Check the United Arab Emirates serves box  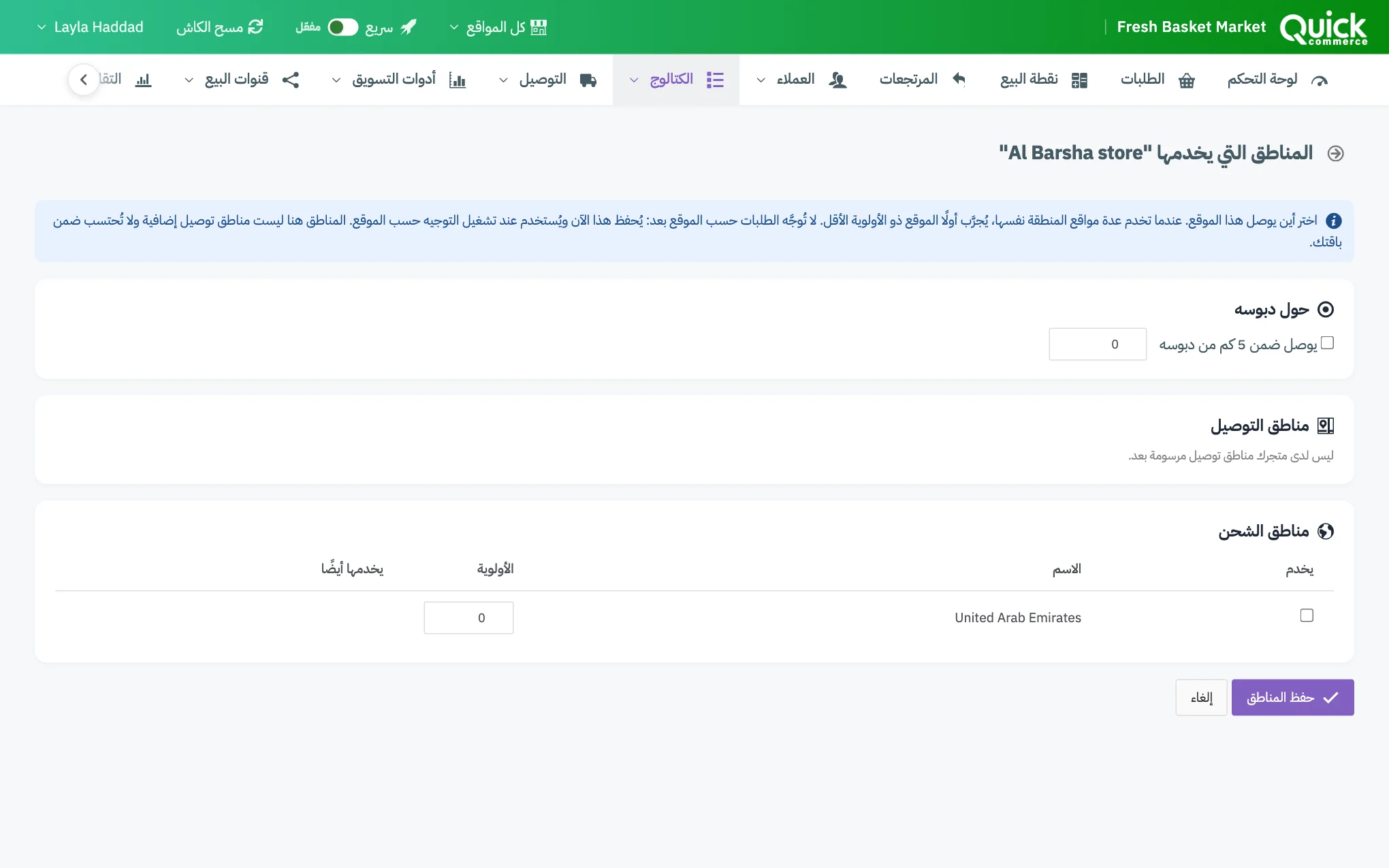(1307, 615)
